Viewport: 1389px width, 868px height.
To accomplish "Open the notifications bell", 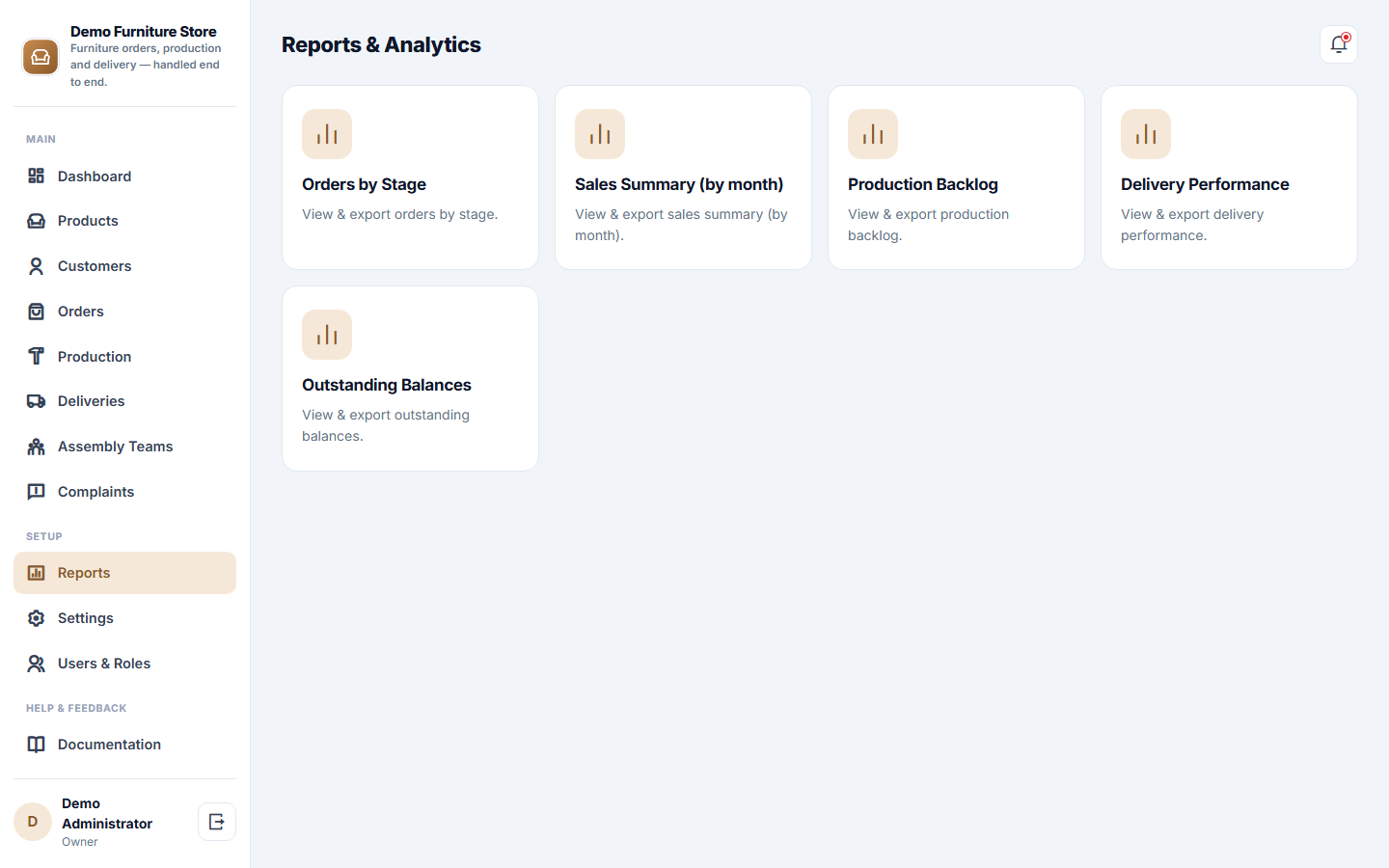I will [1339, 44].
